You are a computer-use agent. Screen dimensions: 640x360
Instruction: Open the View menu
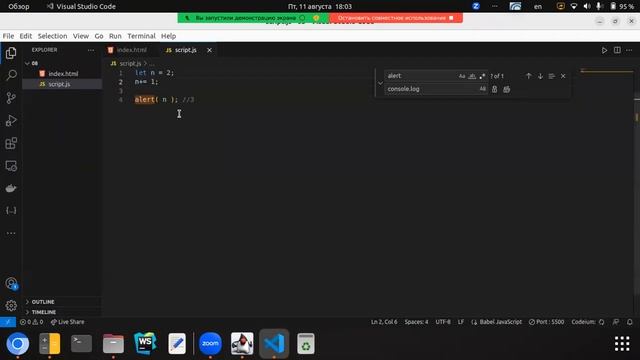click(x=81, y=36)
